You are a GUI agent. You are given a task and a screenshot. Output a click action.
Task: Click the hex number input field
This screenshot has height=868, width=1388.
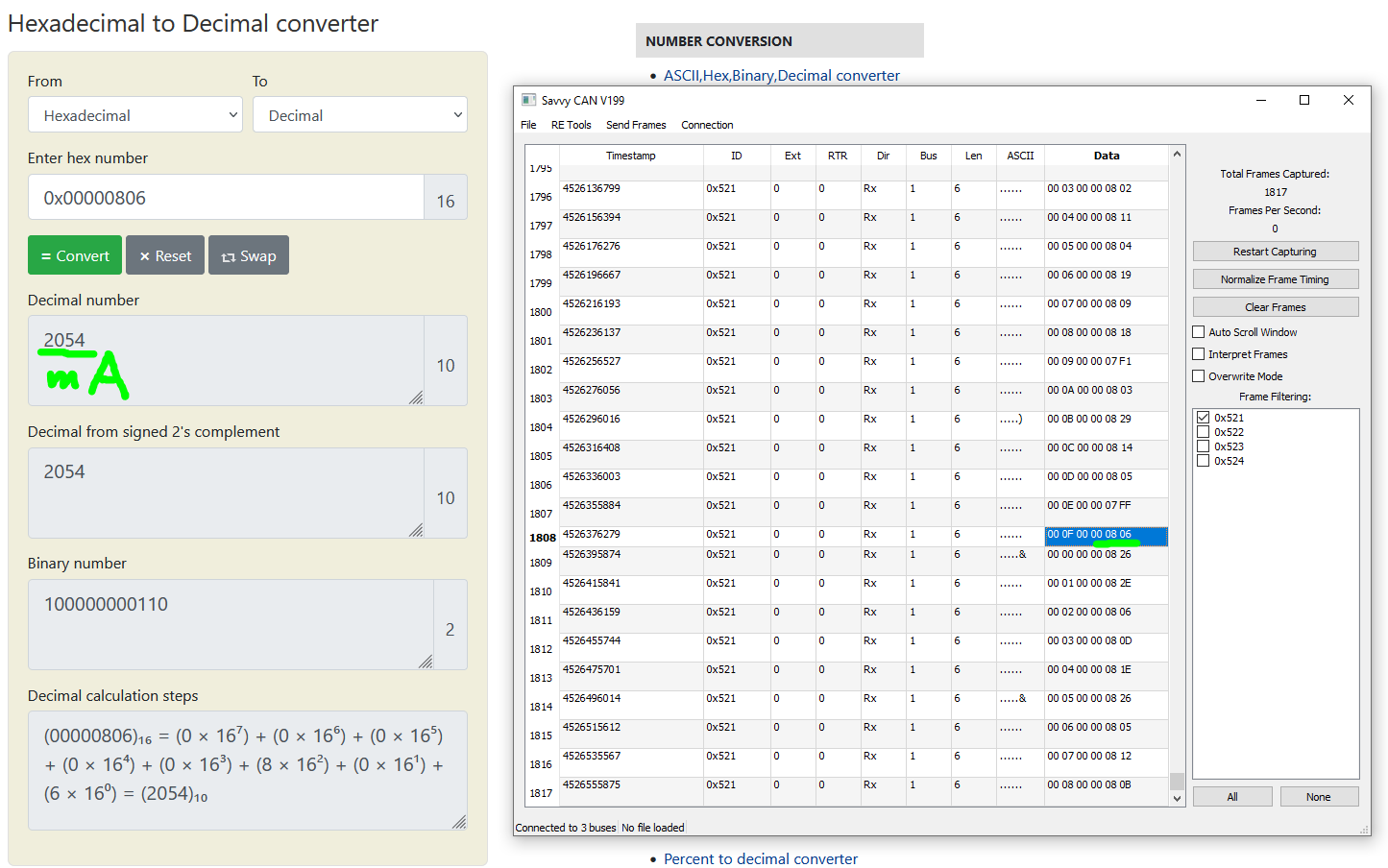pyautogui.click(x=226, y=198)
